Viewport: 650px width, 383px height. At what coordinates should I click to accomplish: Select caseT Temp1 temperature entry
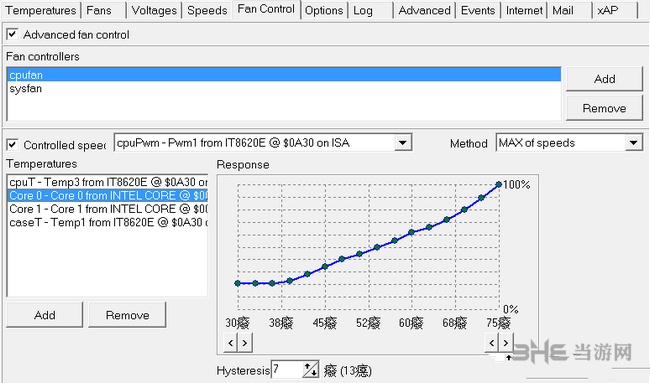[108, 222]
